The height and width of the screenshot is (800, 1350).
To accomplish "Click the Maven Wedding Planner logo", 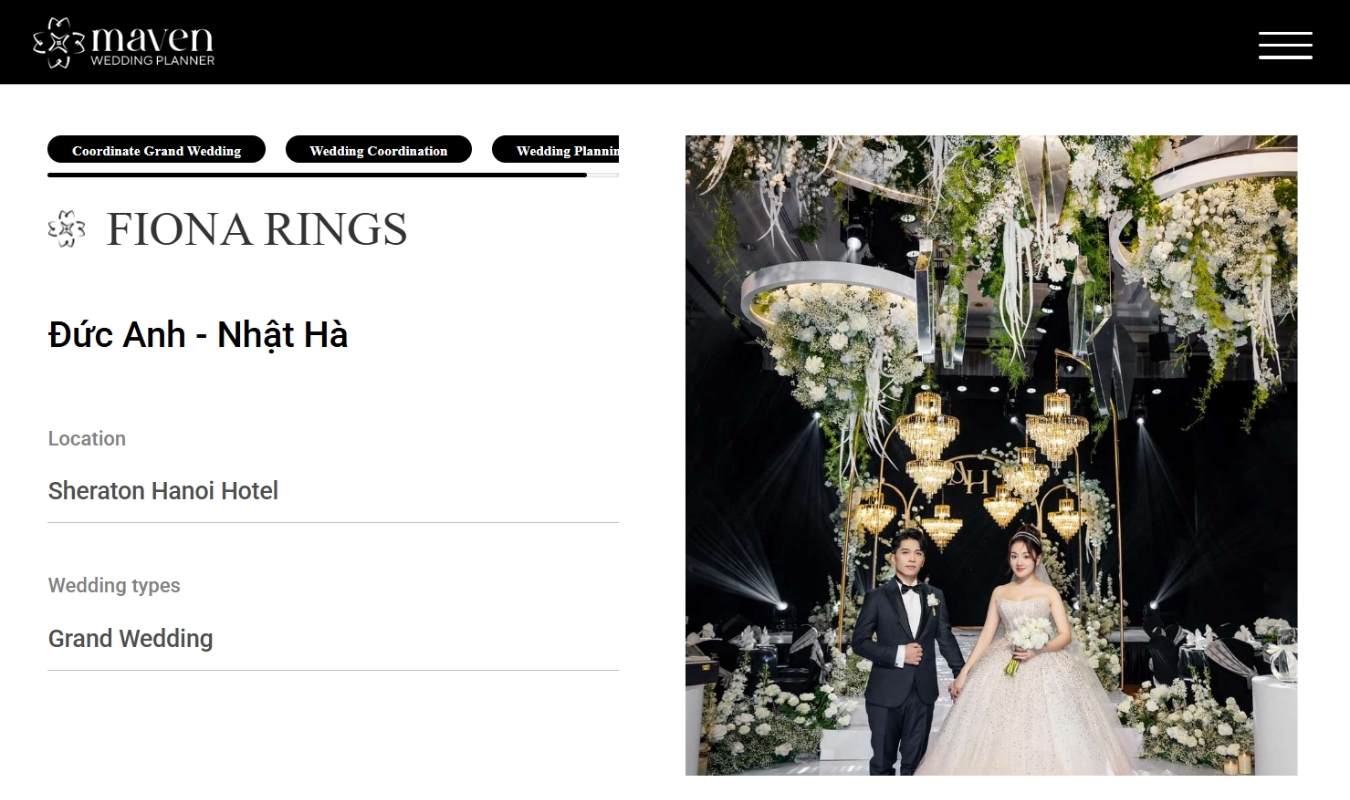I will (x=124, y=42).
